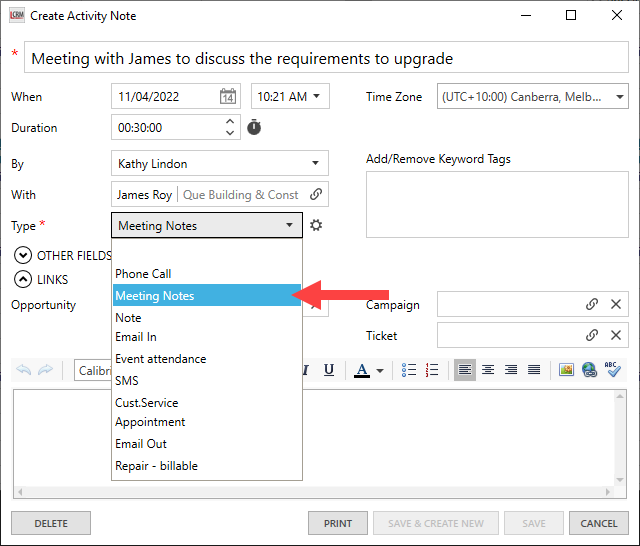Start the duration stopwatch timer

click(x=254, y=128)
